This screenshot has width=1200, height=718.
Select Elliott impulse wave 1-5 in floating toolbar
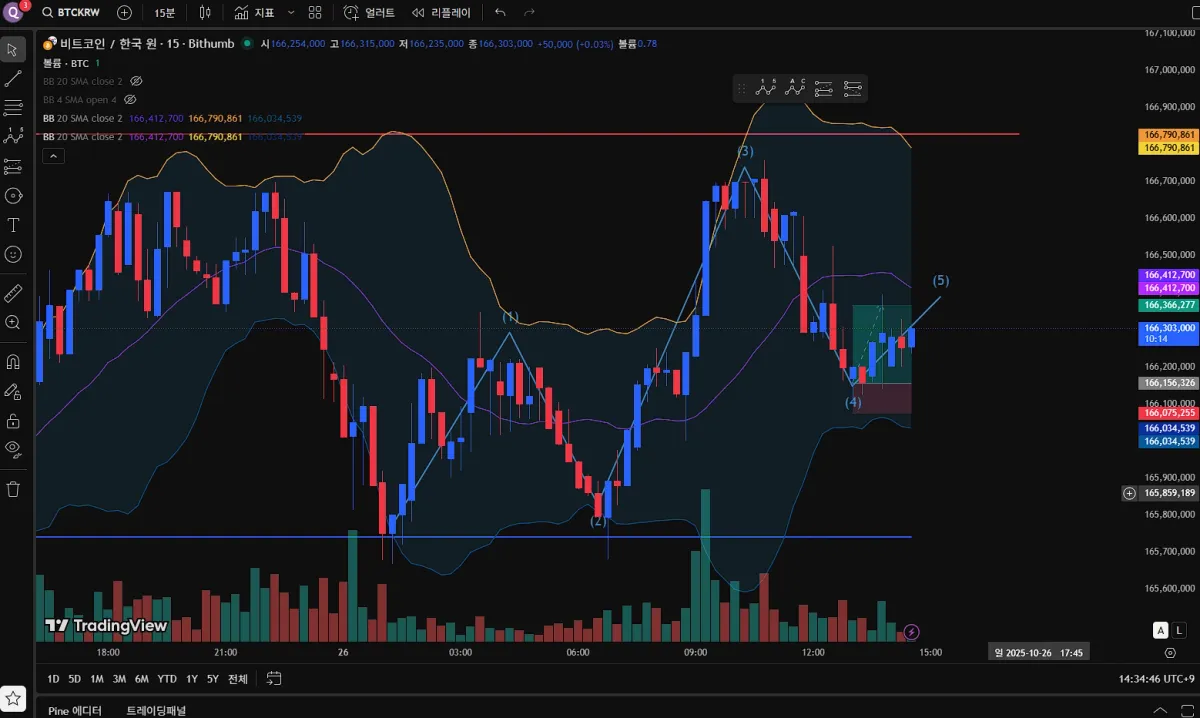point(766,89)
